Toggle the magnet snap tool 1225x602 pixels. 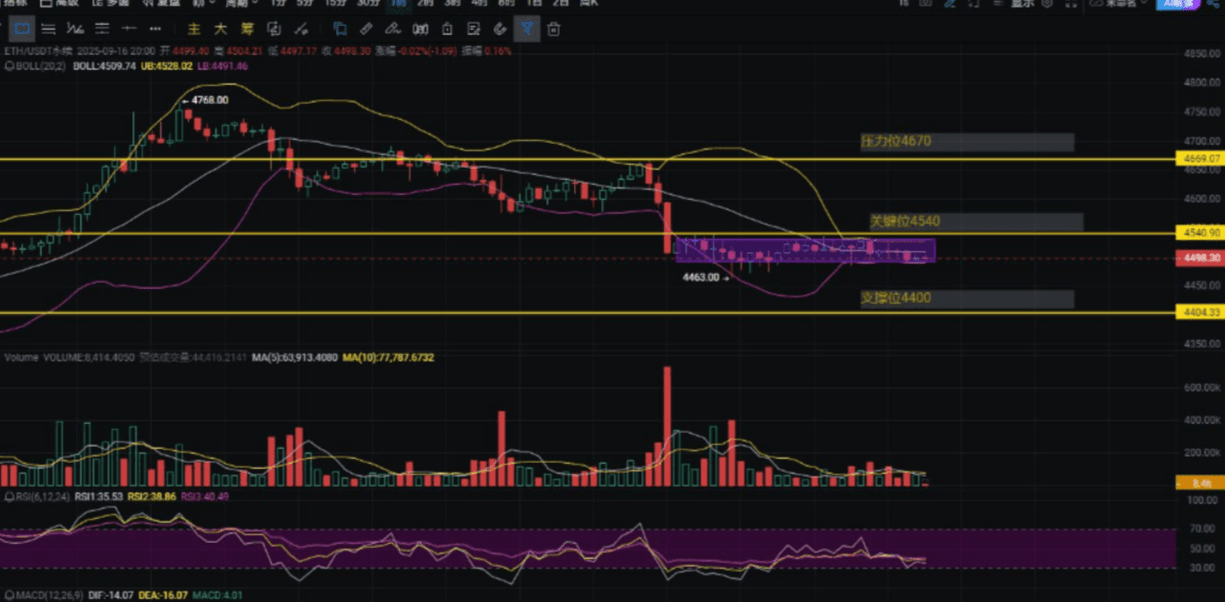(500, 29)
